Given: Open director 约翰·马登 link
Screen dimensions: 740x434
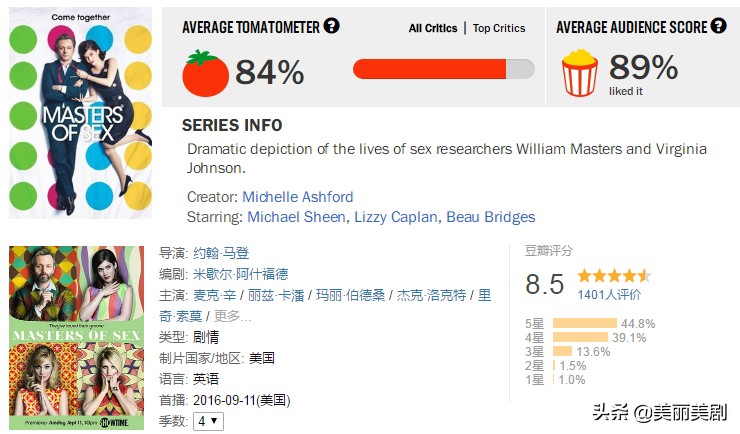Looking at the screenshot, I should coord(221,253).
